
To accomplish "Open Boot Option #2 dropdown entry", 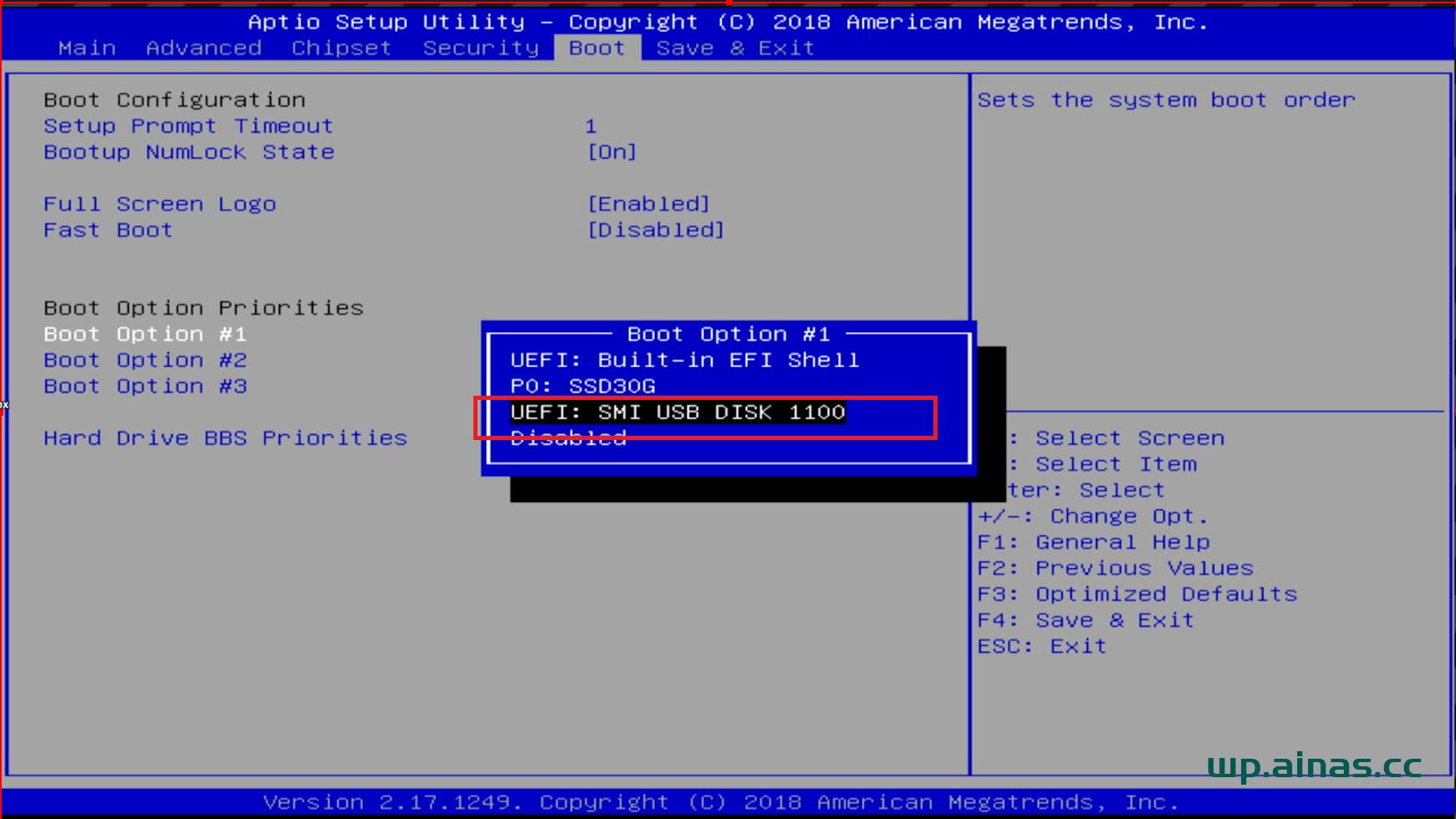I will point(145,361).
